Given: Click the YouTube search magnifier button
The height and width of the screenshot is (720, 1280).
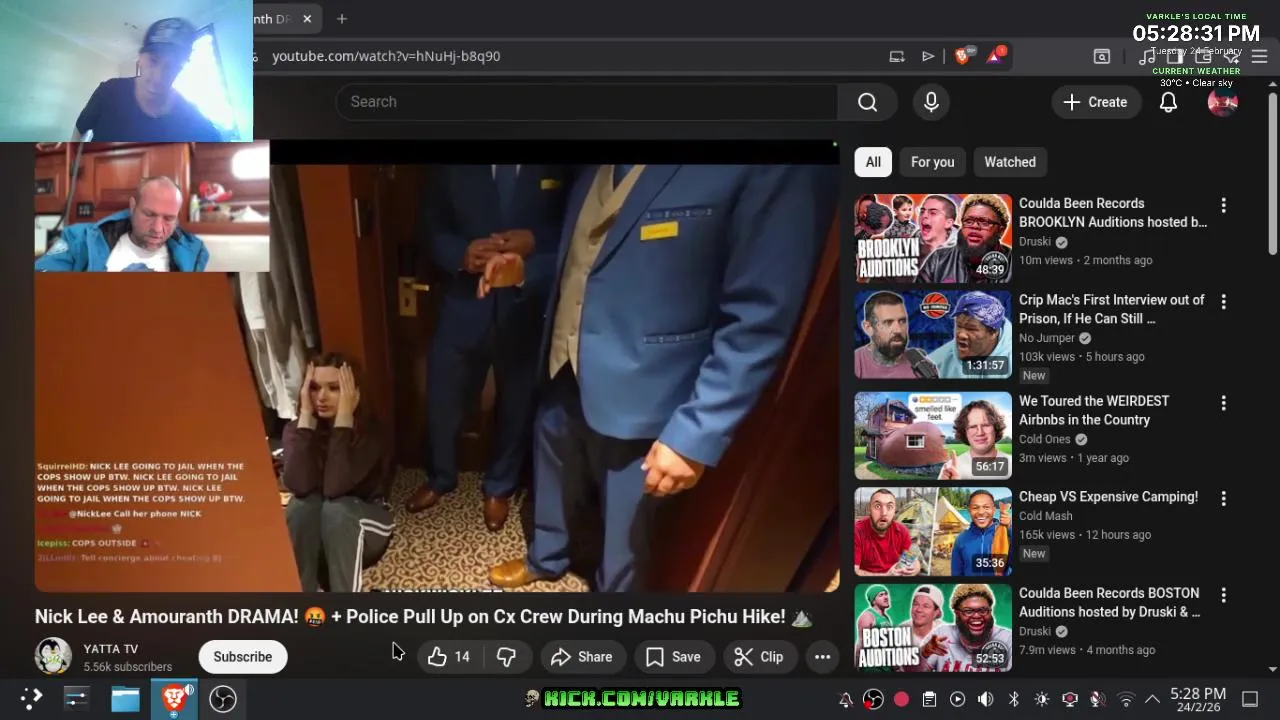Looking at the screenshot, I should [x=867, y=102].
